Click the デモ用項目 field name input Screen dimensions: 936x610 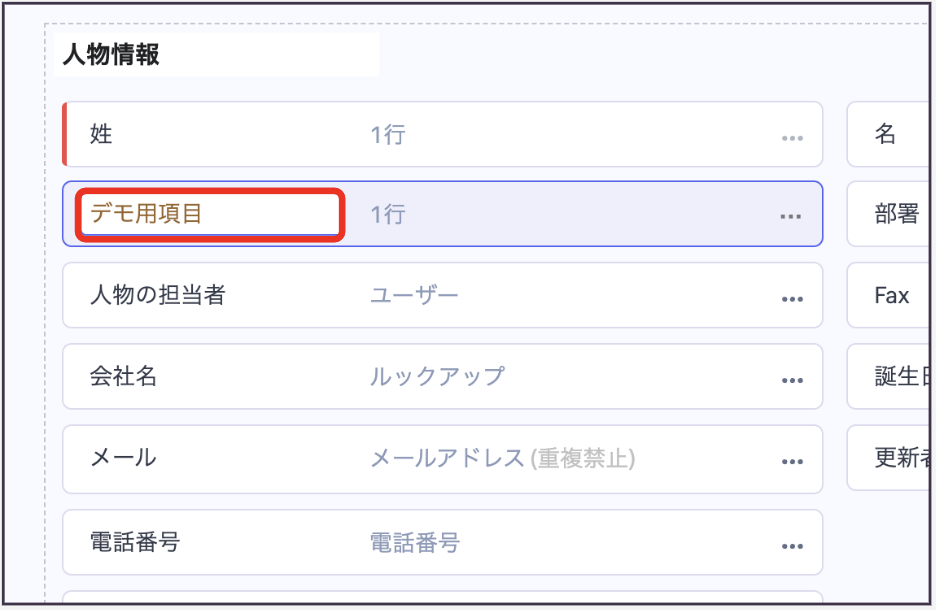pyautogui.click(x=211, y=214)
